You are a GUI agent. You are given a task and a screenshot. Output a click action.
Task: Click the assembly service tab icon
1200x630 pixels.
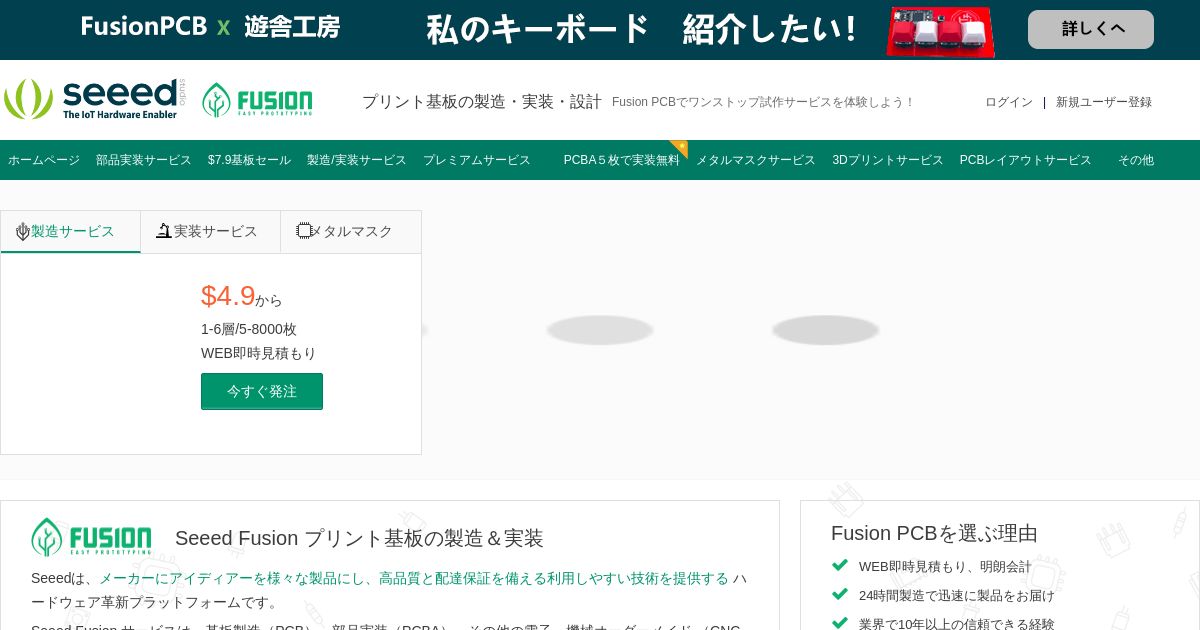164,231
